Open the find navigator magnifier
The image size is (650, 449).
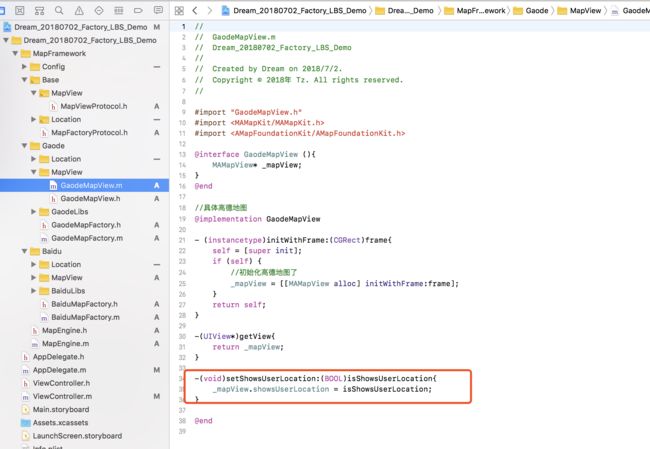(x=59, y=10)
